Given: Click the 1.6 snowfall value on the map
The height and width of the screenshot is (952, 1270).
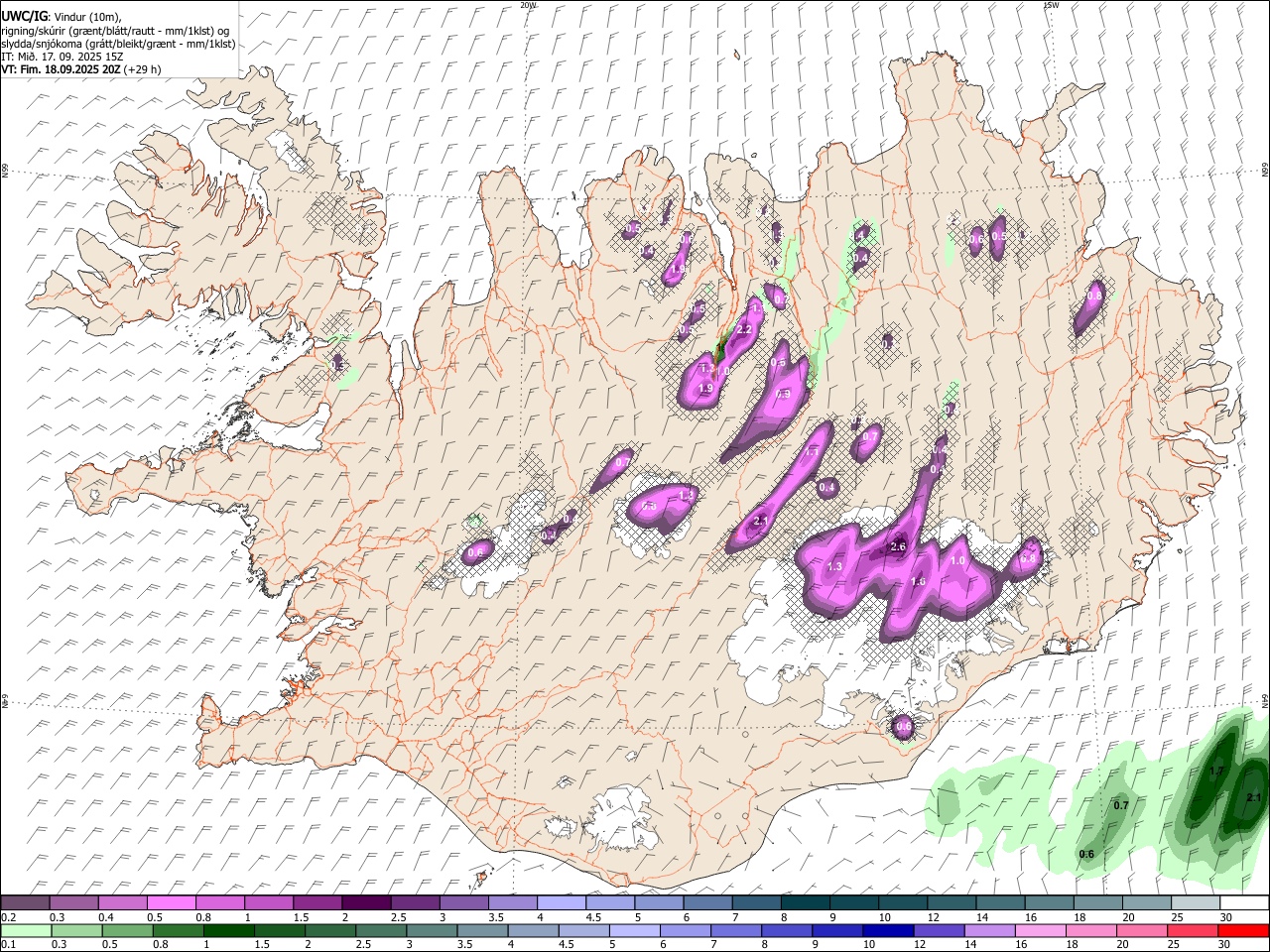Looking at the screenshot, I should pyautogui.click(x=918, y=582).
